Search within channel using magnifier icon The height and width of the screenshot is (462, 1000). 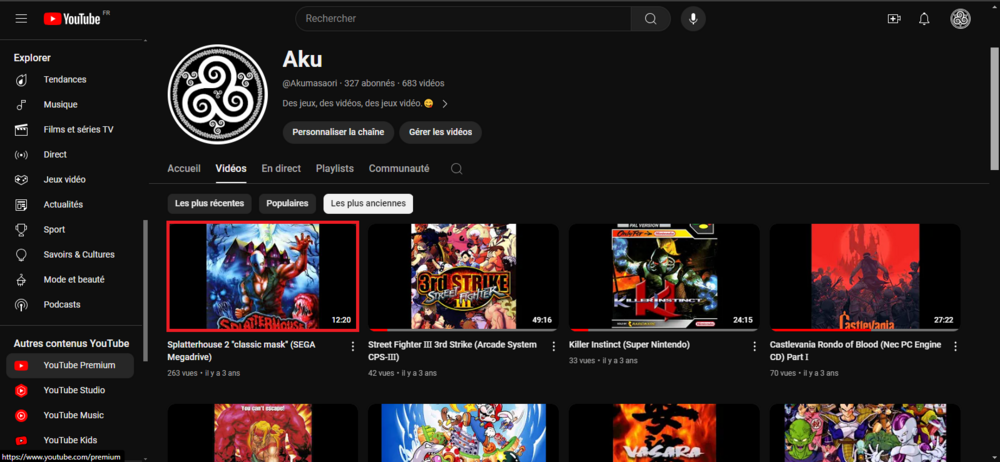tap(456, 169)
